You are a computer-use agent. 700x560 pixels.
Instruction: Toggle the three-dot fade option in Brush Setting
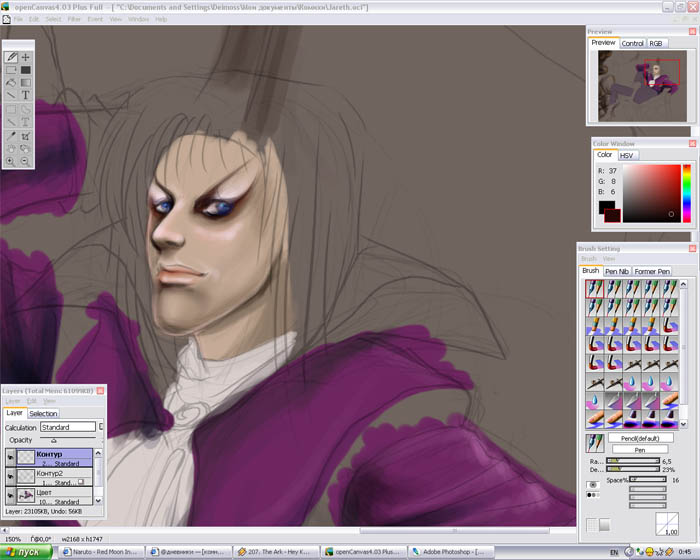point(592,495)
